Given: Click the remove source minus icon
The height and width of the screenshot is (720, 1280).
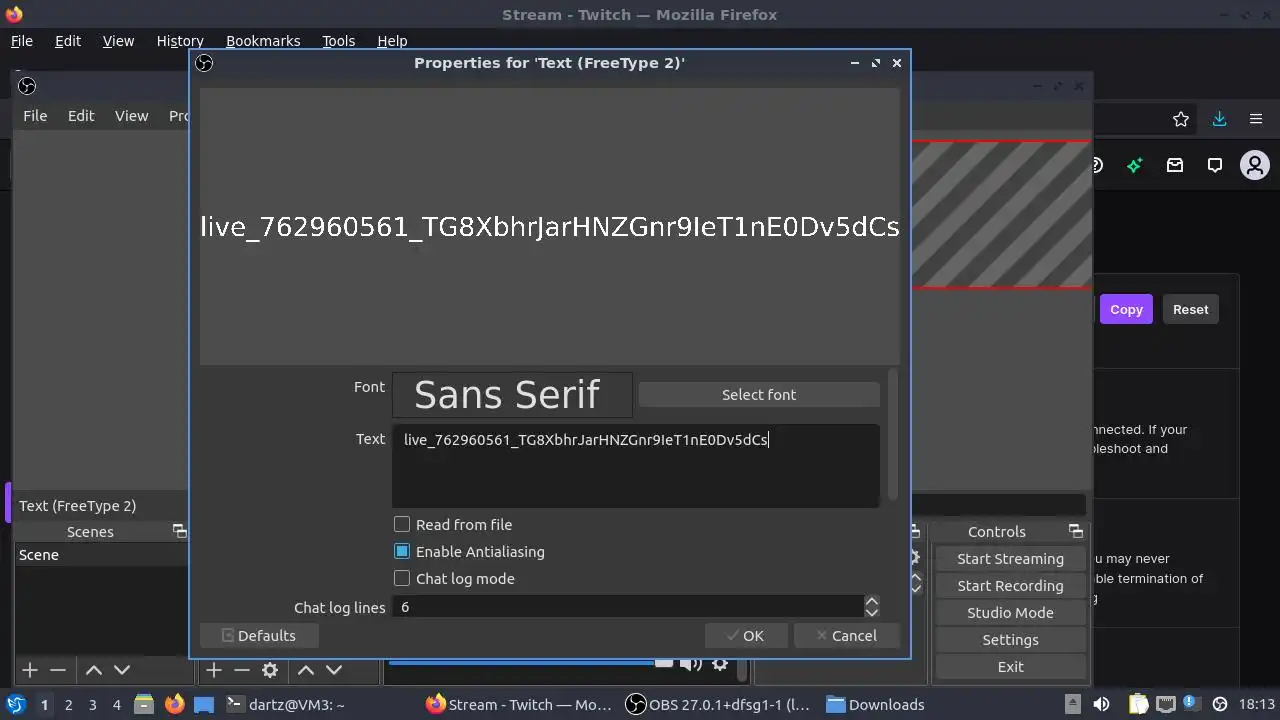Looking at the screenshot, I should click(x=242, y=670).
